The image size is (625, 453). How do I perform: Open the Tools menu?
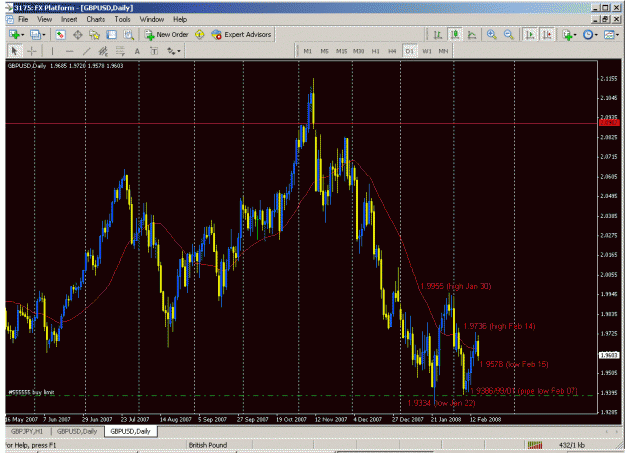click(122, 19)
